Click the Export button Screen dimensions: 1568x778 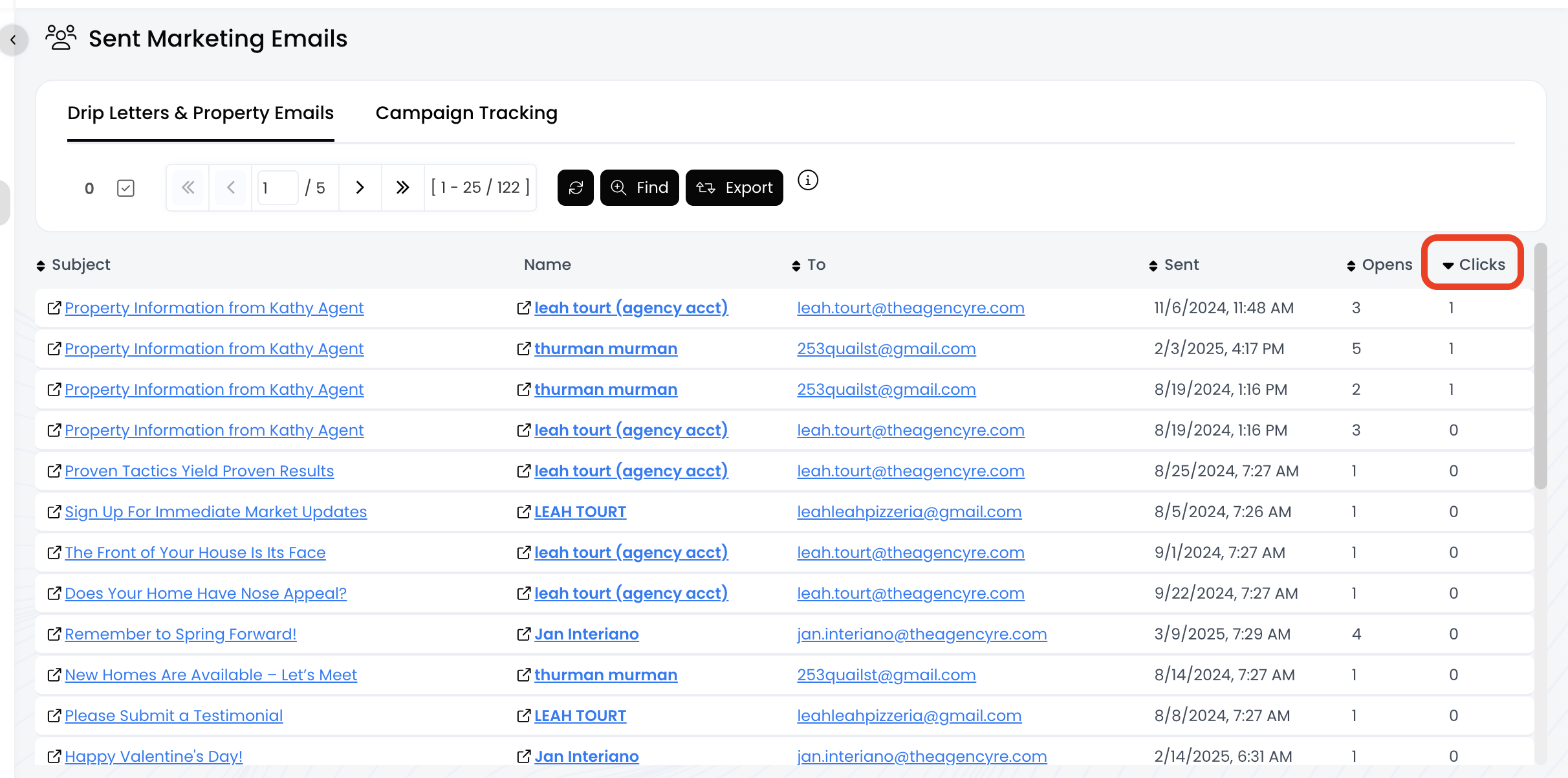[x=734, y=188]
